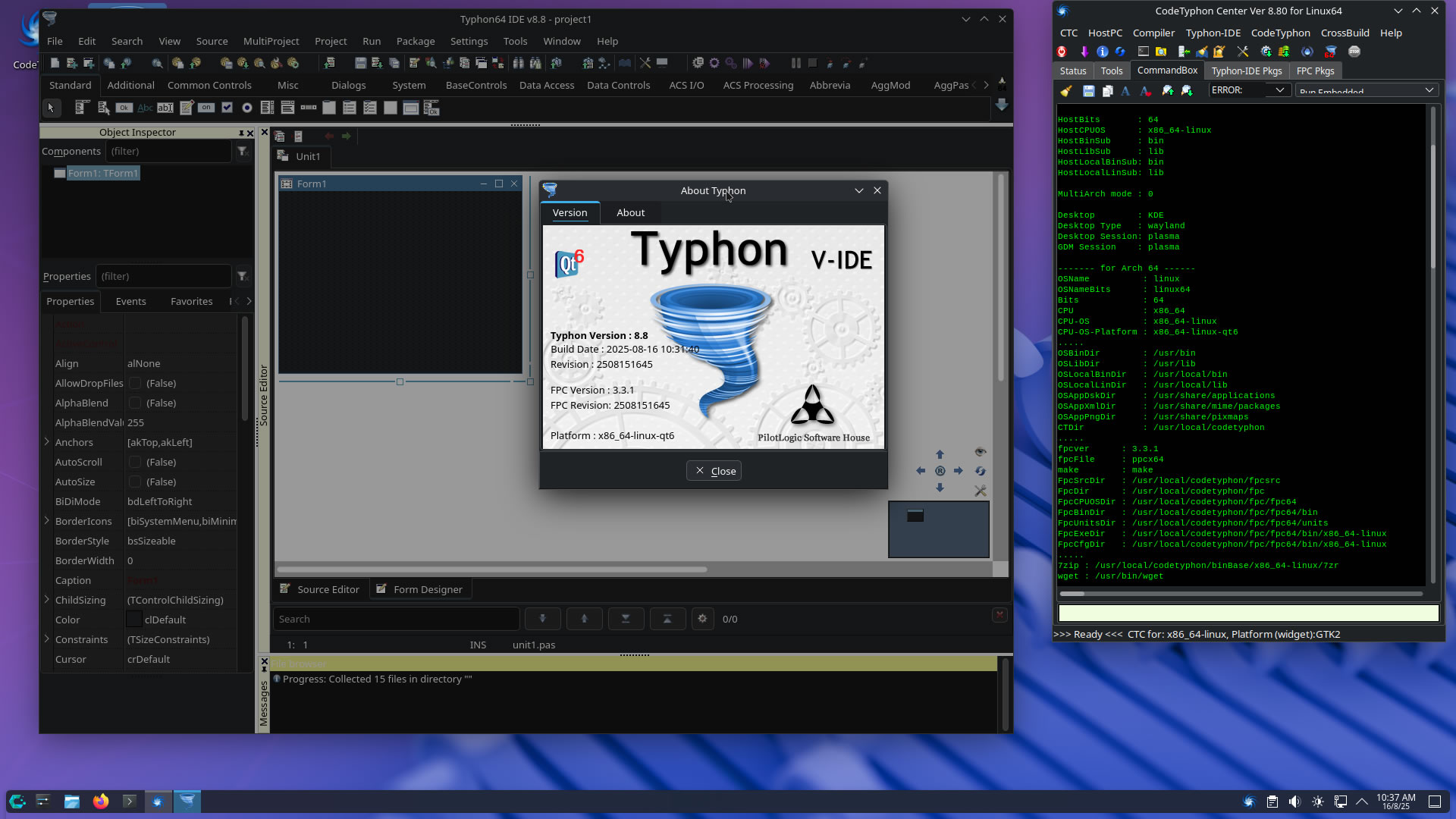
Task: Click the designer horizontal scrollbar
Action: click(x=491, y=569)
